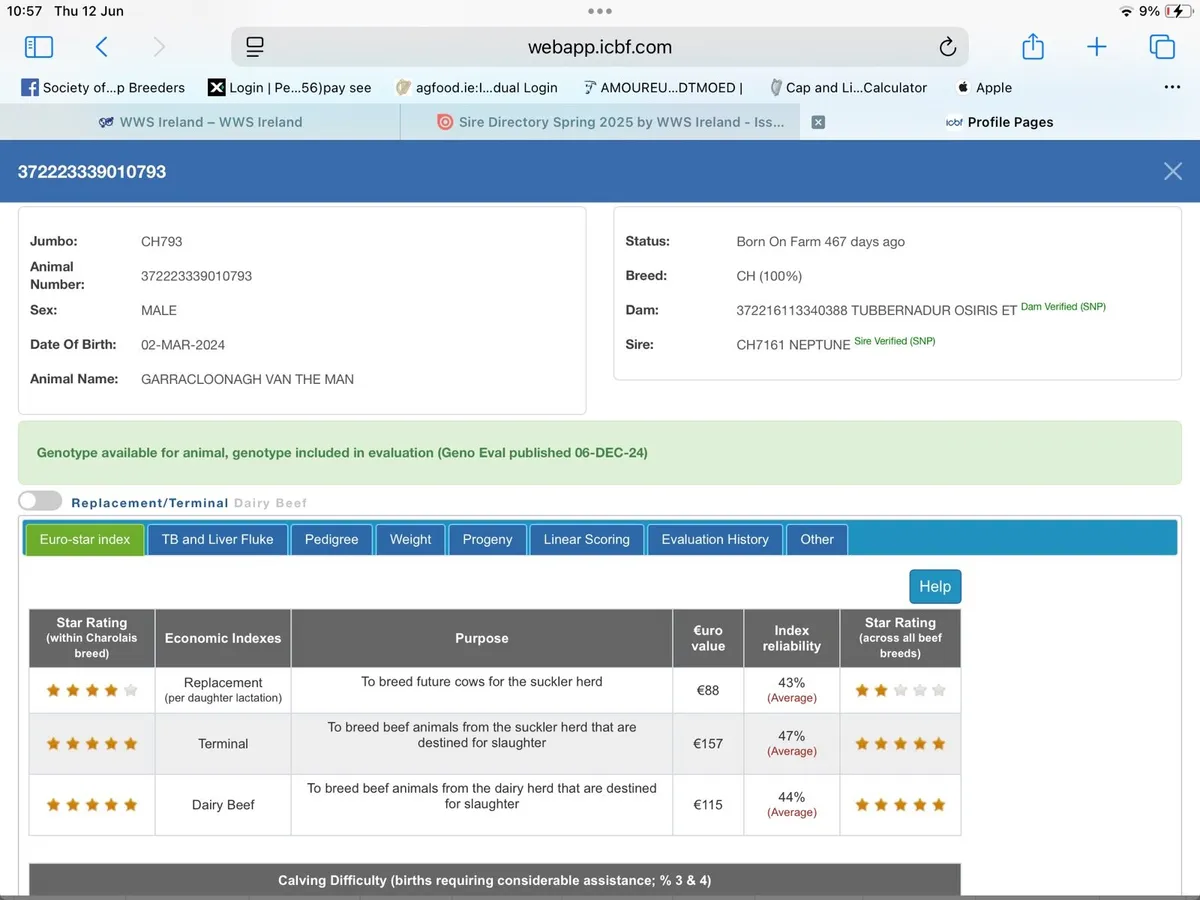Viewport: 1200px width, 900px height.
Task: Click the sire CH7161 NEPTUNE
Action: [x=793, y=344]
